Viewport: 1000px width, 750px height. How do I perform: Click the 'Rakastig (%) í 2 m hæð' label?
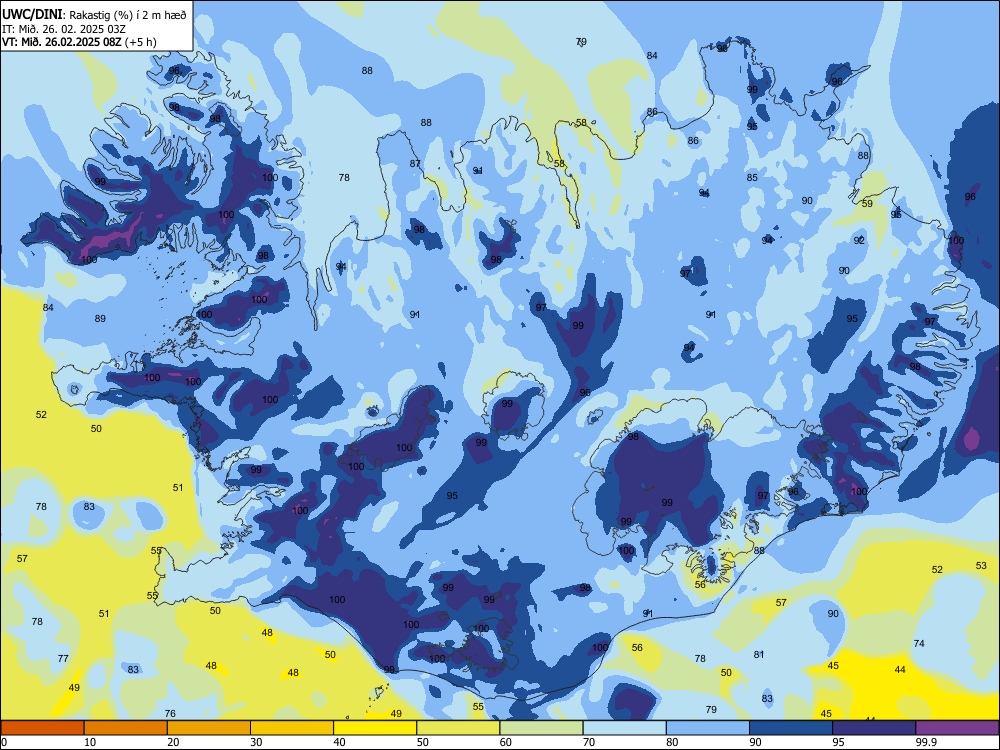pyautogui.click(x=128, y=15)
